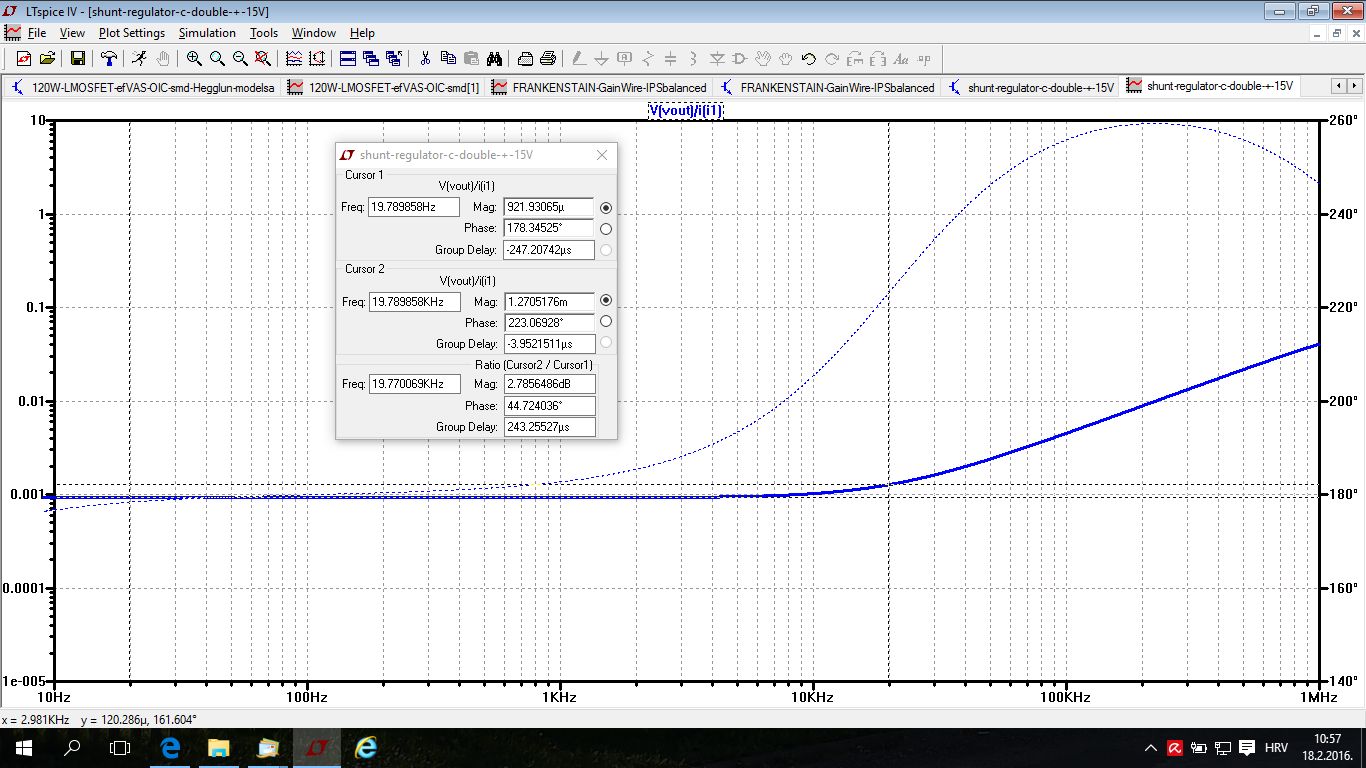1366x768 pixels.
Task: Click the V(vout)/i(i1) trace label
Action: (686, 110)
